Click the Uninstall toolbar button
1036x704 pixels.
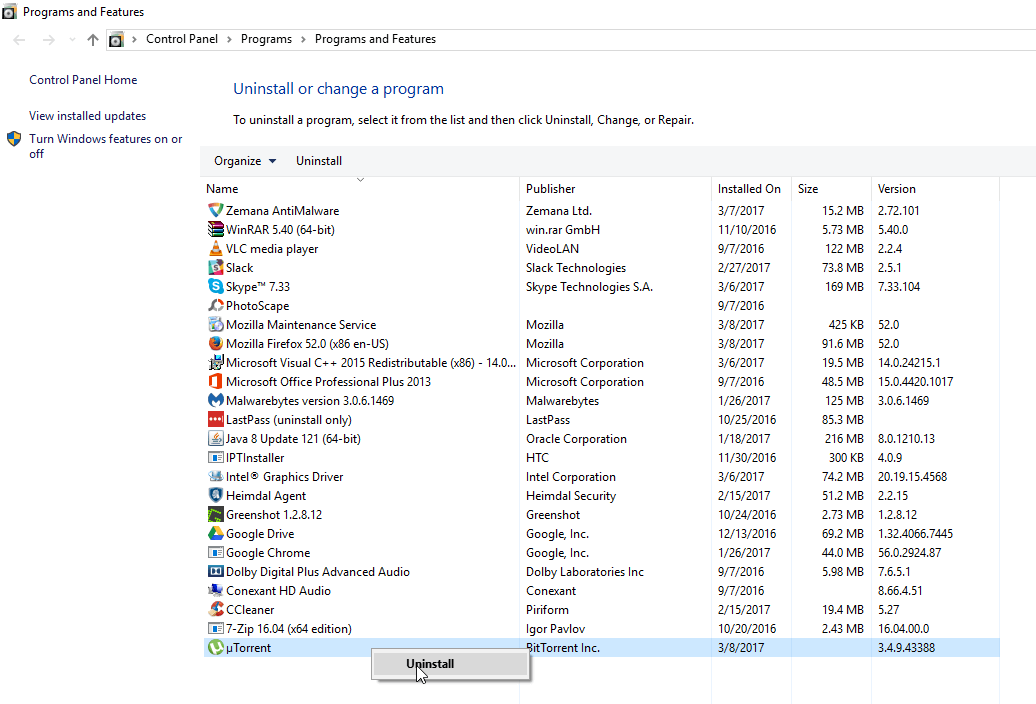318,161
